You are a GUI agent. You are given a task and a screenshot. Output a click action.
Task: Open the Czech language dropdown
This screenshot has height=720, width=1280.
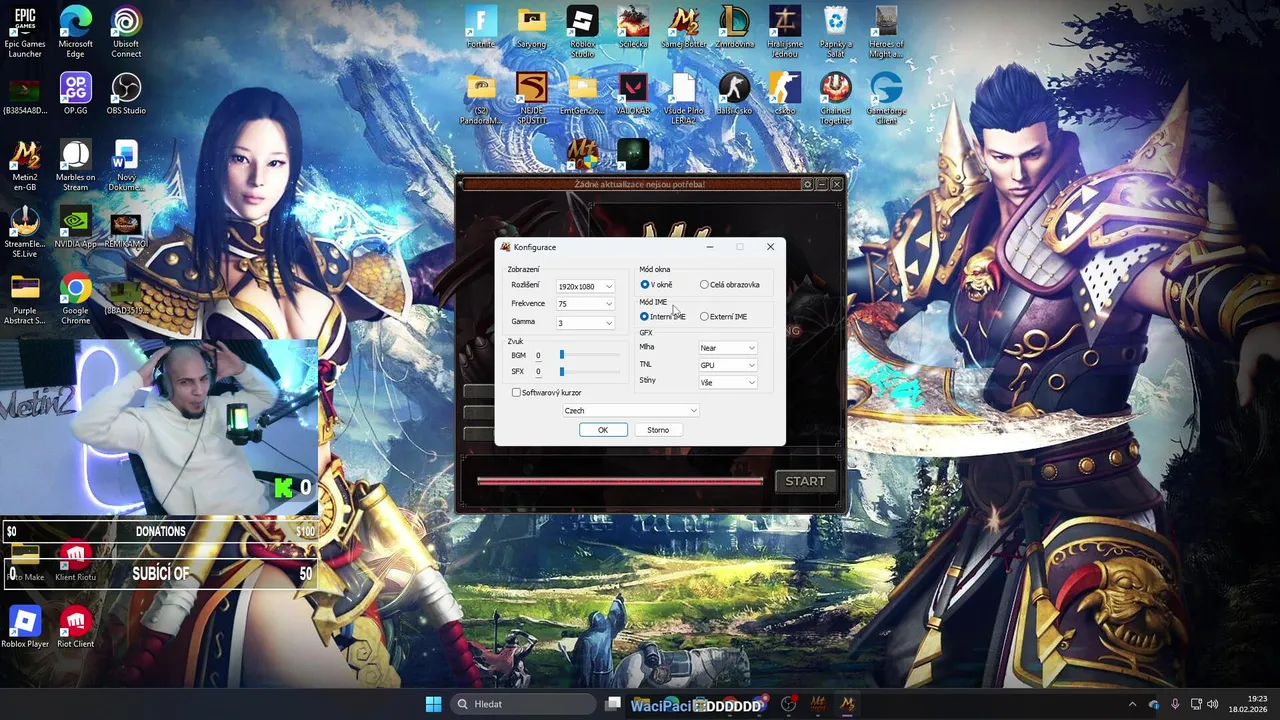point(630,411)
